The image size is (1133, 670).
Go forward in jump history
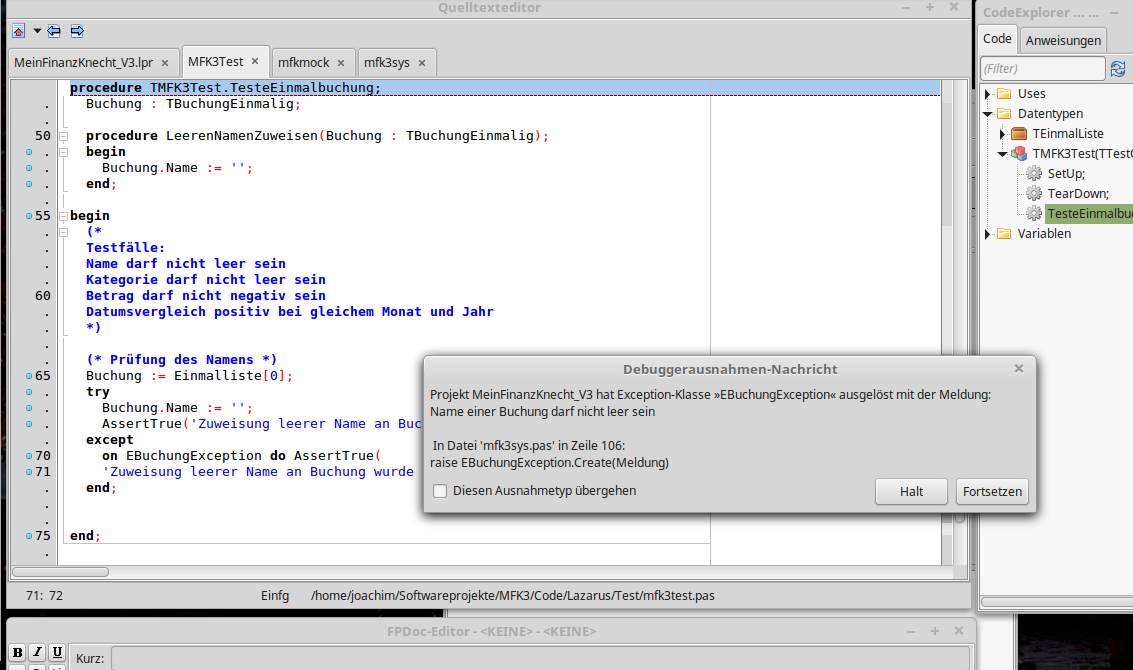[x=77, y=31]
